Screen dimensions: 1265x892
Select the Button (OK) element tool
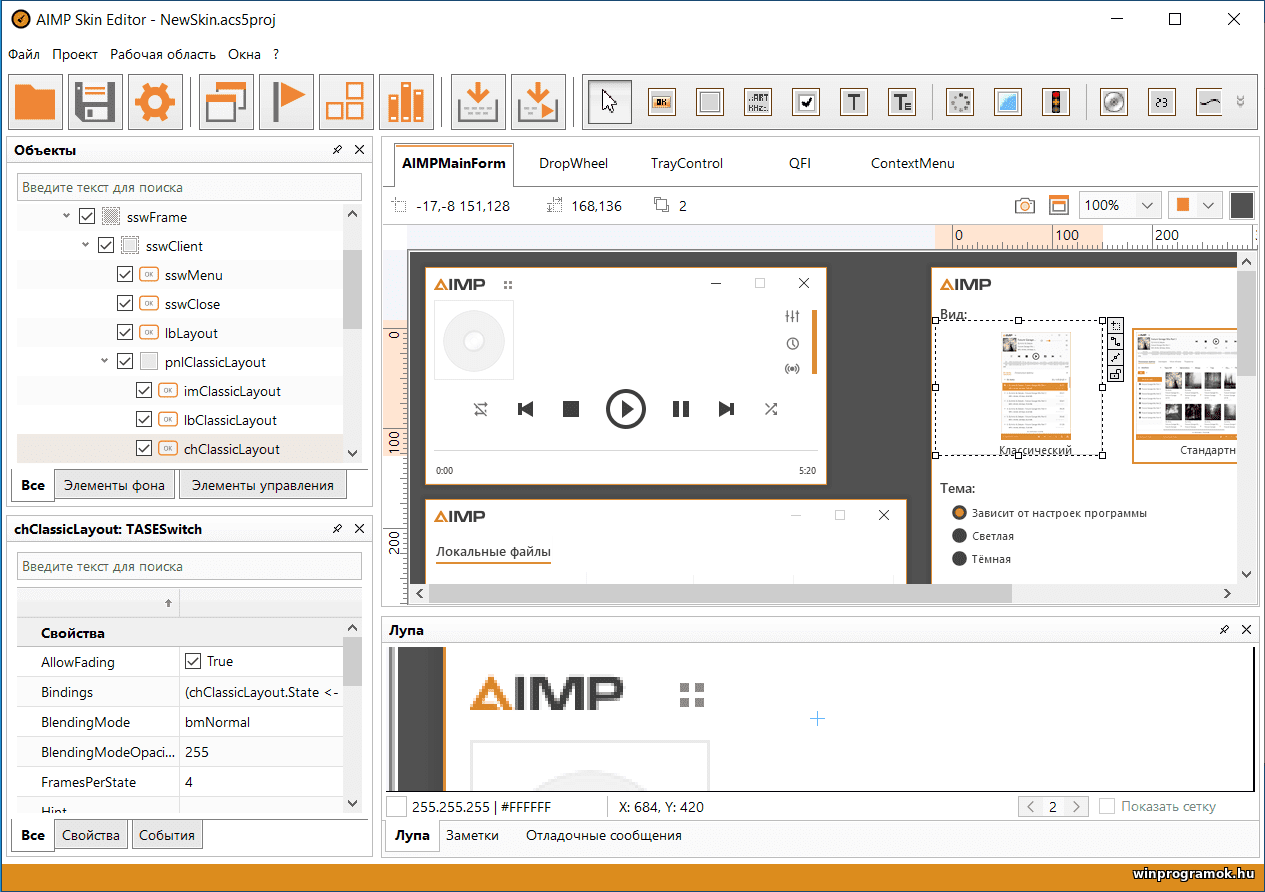click(x=661, y=101)
